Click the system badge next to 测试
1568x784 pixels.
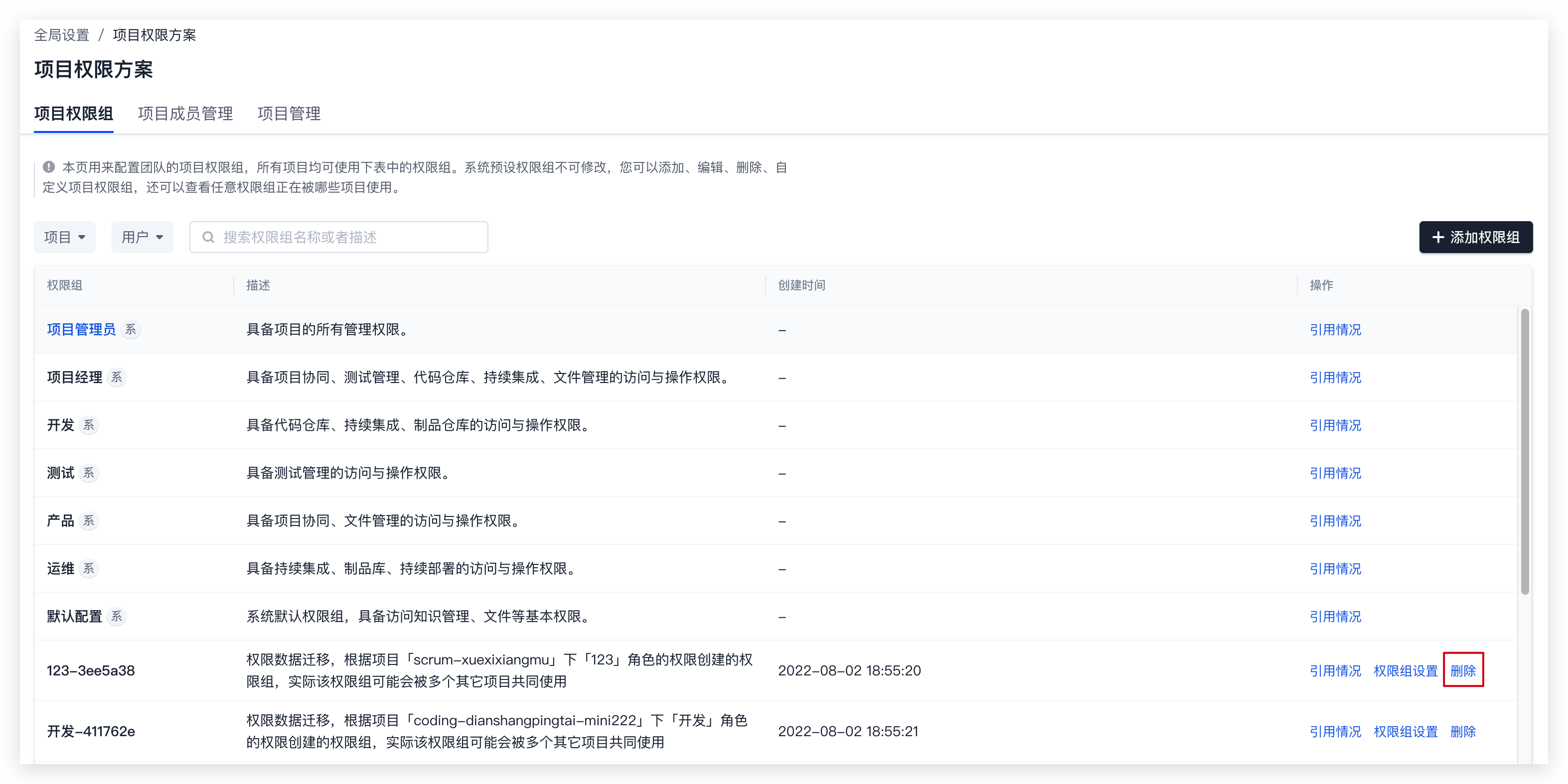click(89, 473)
